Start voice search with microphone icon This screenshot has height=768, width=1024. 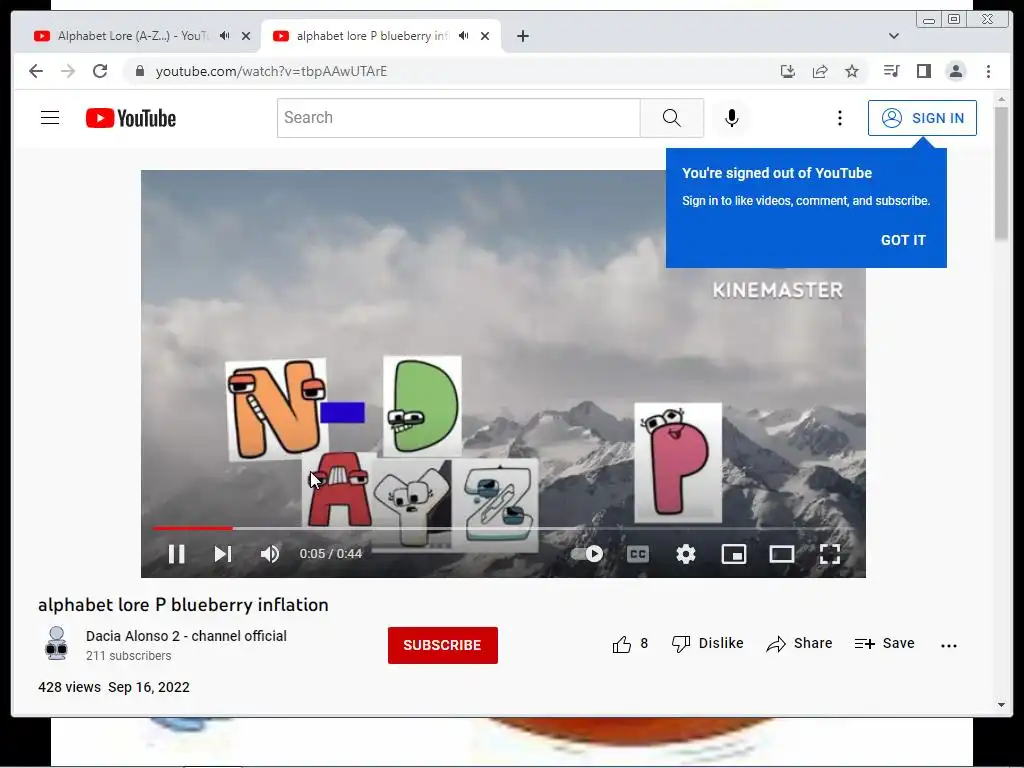(x=731, y=118)
